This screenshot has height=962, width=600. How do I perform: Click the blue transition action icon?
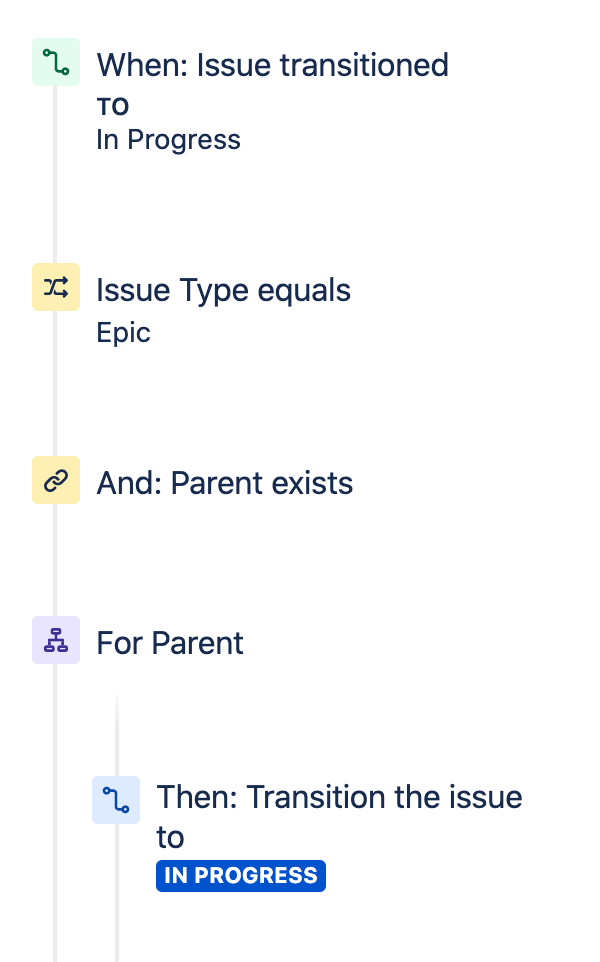point(116,800)
